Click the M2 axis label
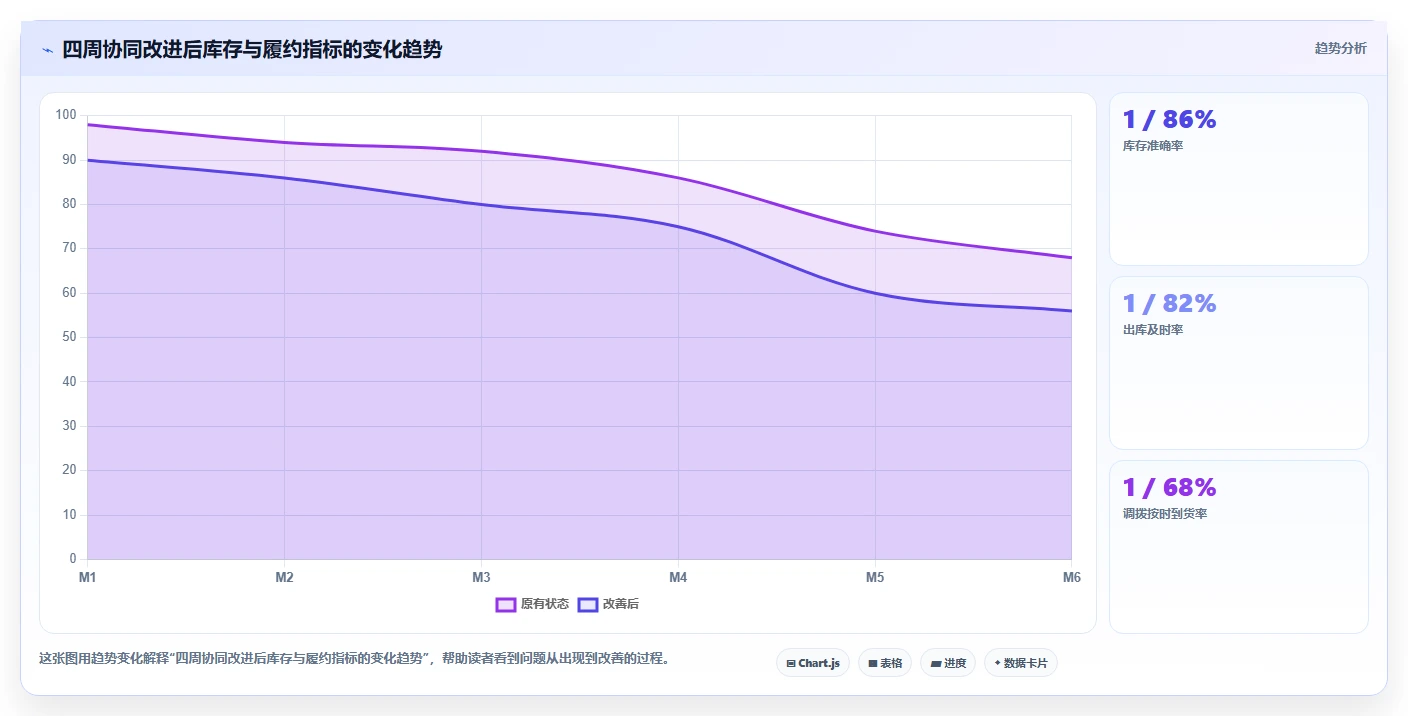Screen dimensions: 1408x716 (x=284, y=577)
